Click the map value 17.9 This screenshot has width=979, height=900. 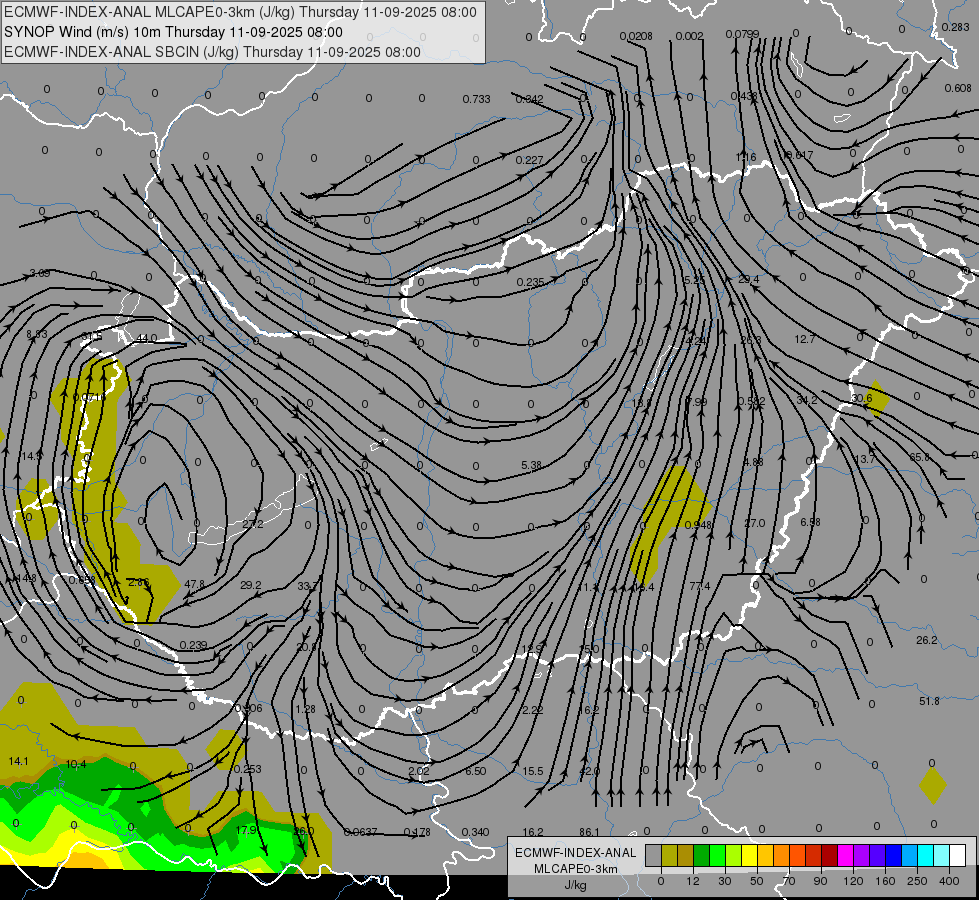246,830
